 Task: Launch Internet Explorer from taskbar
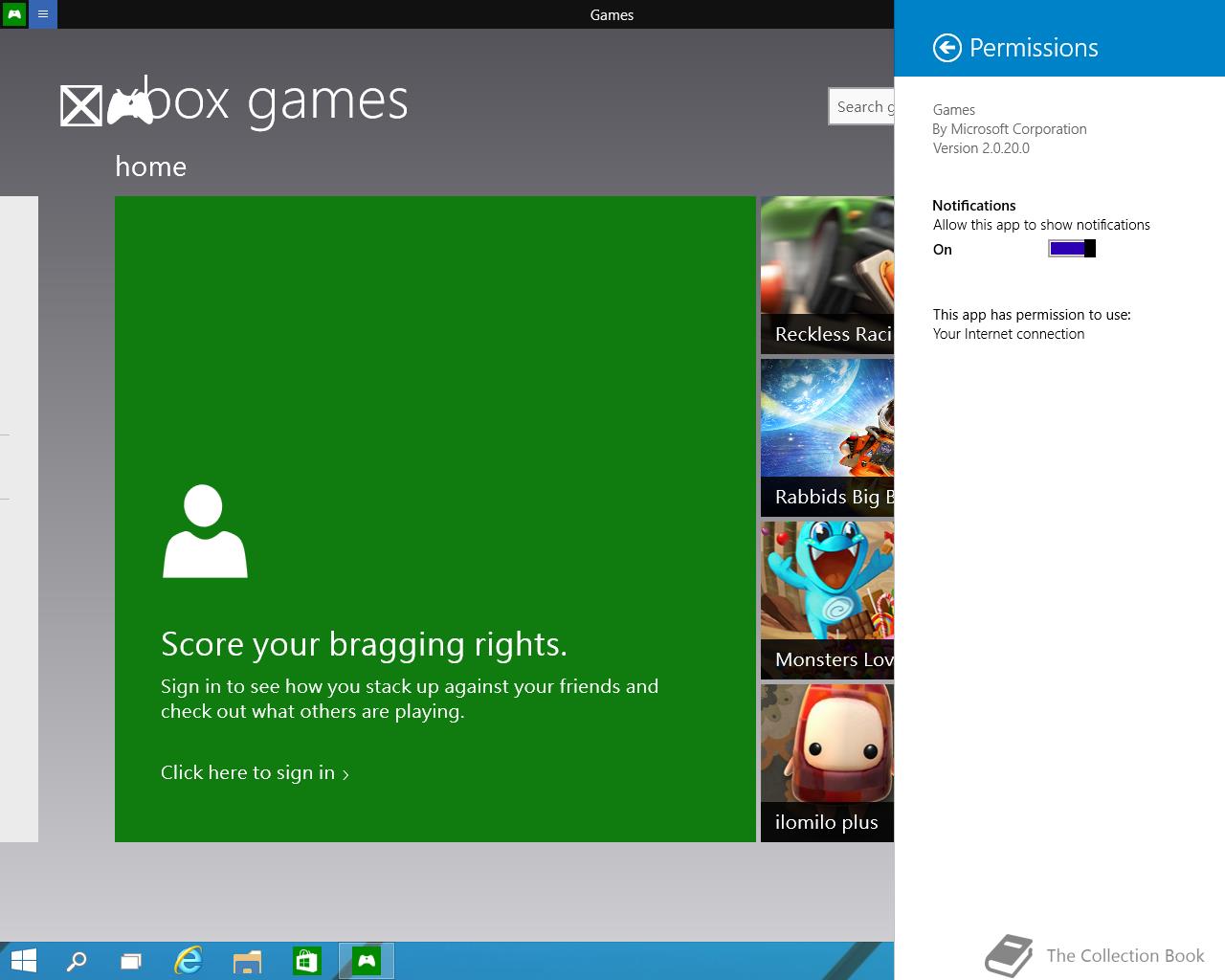pyautogui.click(x=189, y=960)
